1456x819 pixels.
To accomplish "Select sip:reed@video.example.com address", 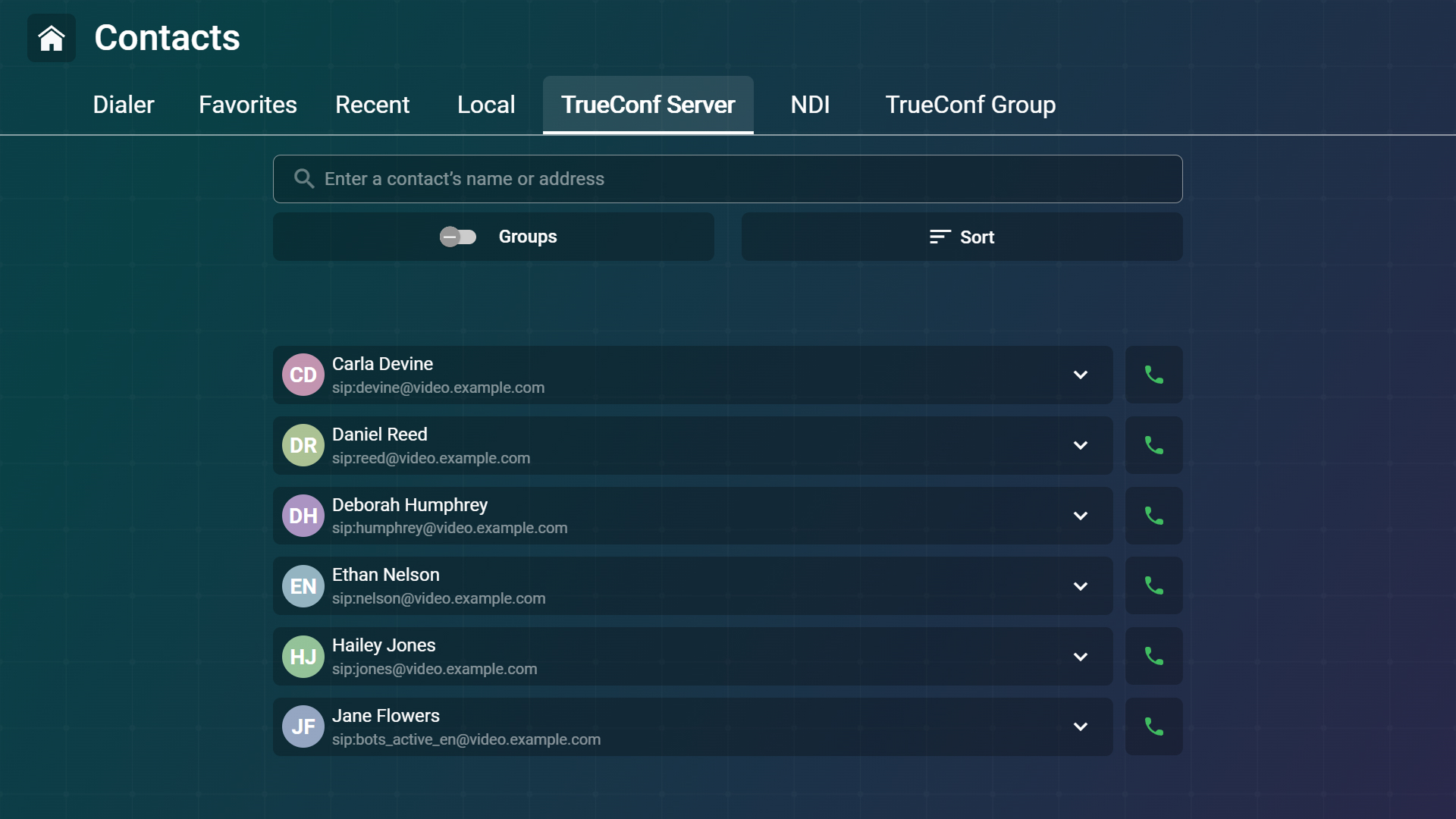I will tap(431, 458).
